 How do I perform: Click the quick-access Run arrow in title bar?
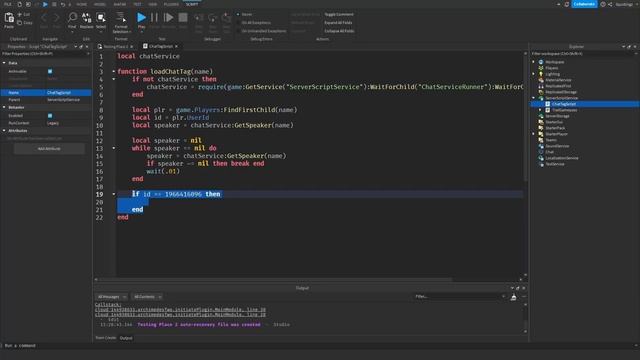pyautogui.click(x=45, y=4)
